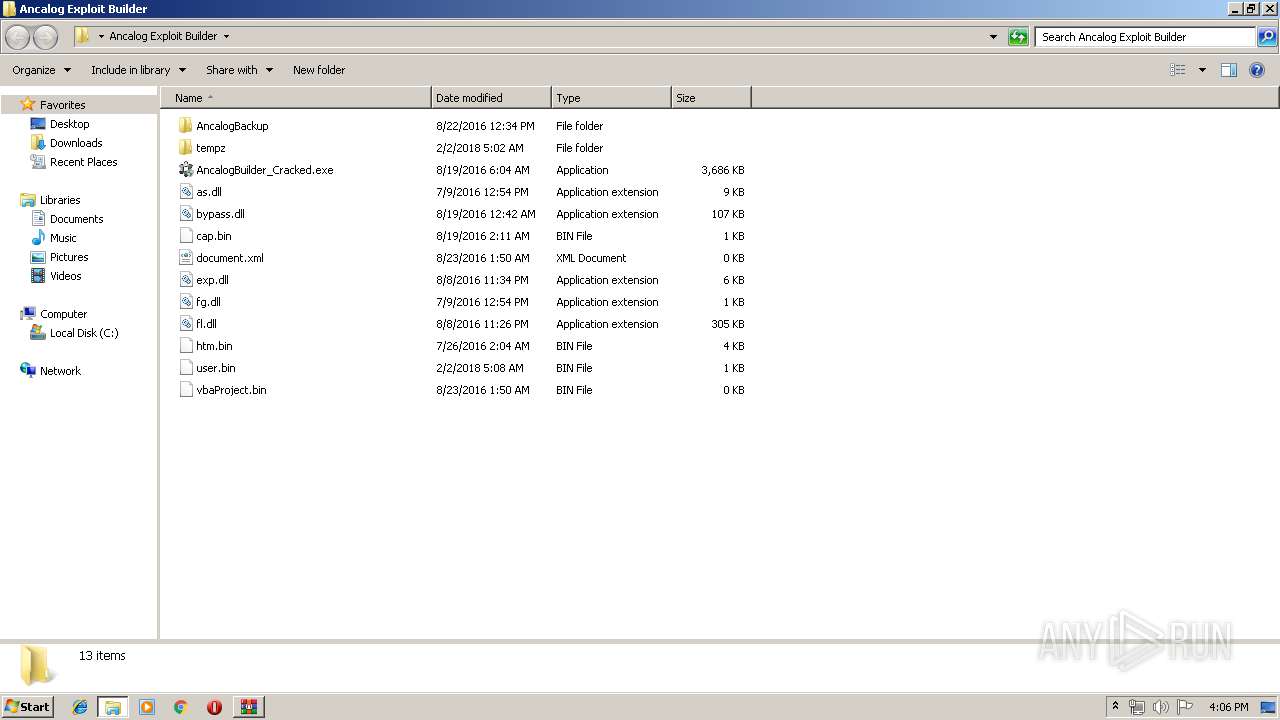Open Include in library dropdown
Image resolution: width=1280 pixels, height=720 pixels.
click(138, 70)
